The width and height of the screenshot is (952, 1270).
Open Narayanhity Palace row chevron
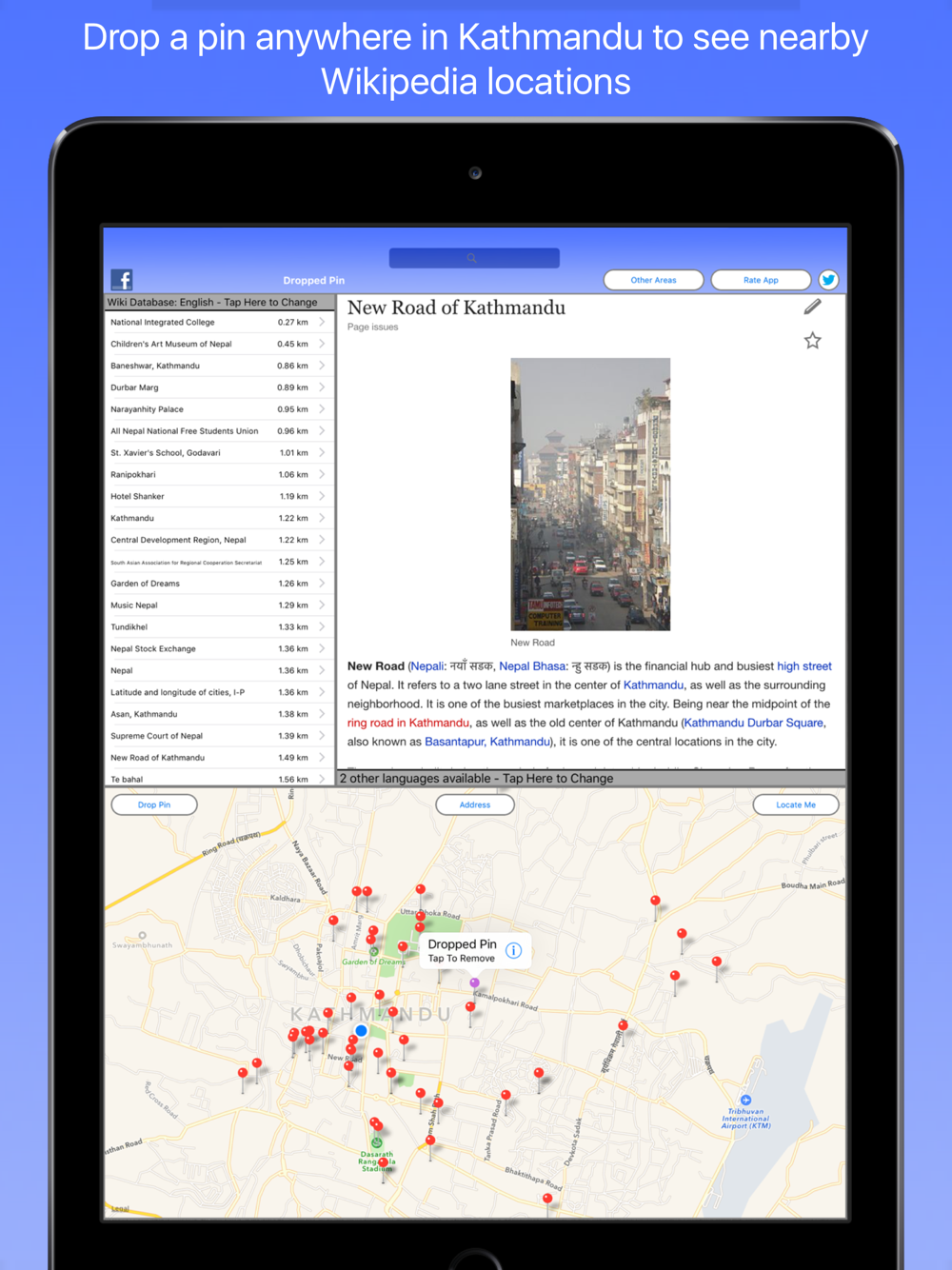coord(322,409)
